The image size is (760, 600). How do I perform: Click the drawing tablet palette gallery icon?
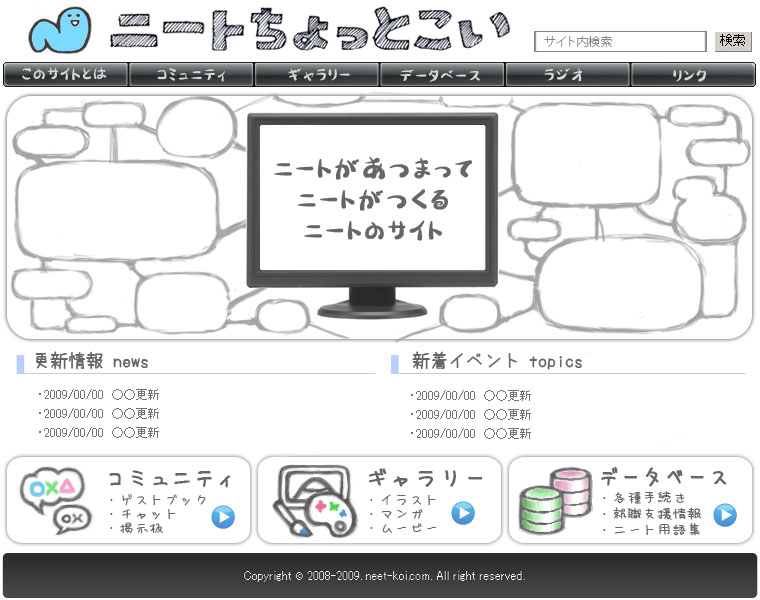tap(315, 501)
